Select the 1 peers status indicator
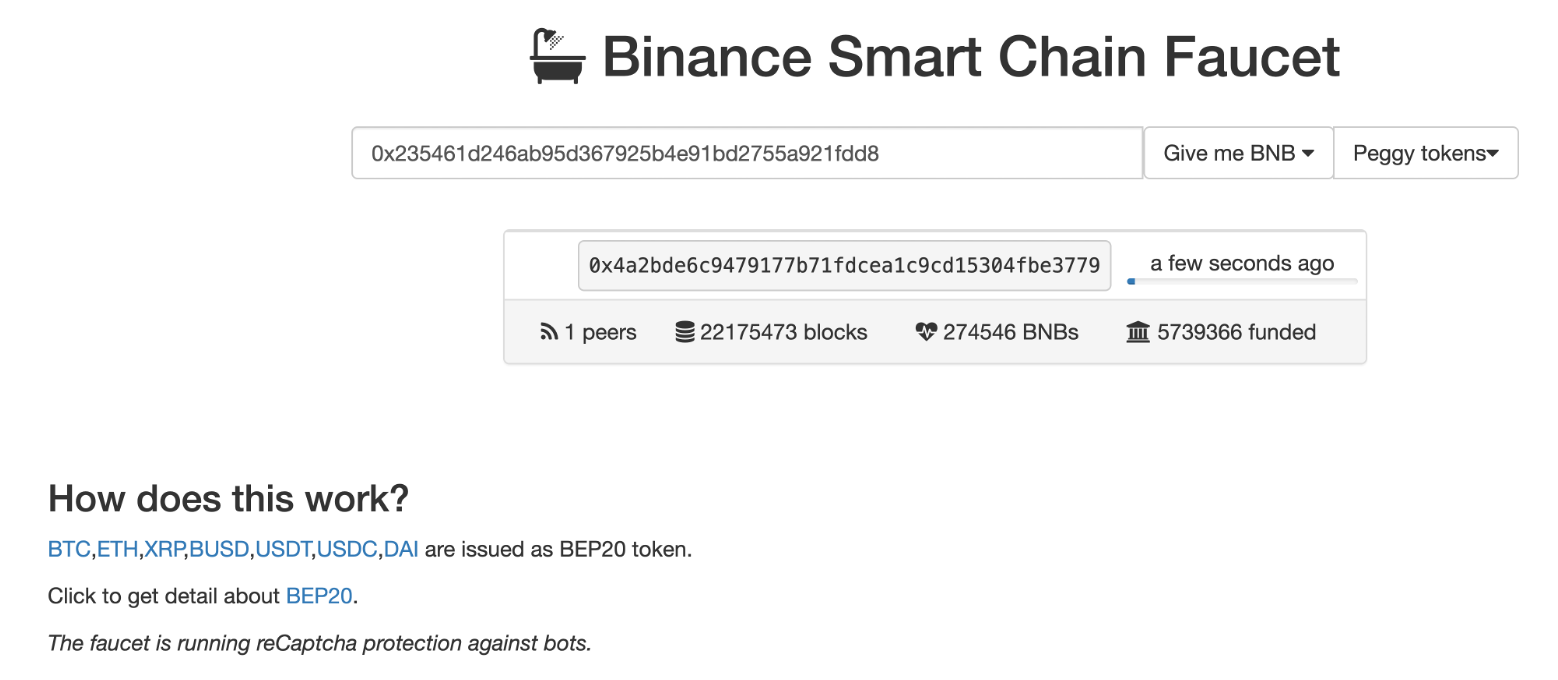Screen dimensions: 1558x680 pyautogui.click(x=590, y=332)
